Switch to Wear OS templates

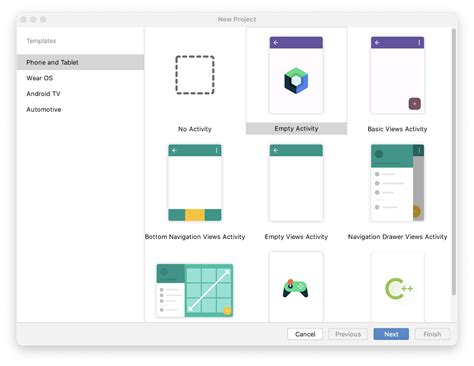tap(80, 78)
